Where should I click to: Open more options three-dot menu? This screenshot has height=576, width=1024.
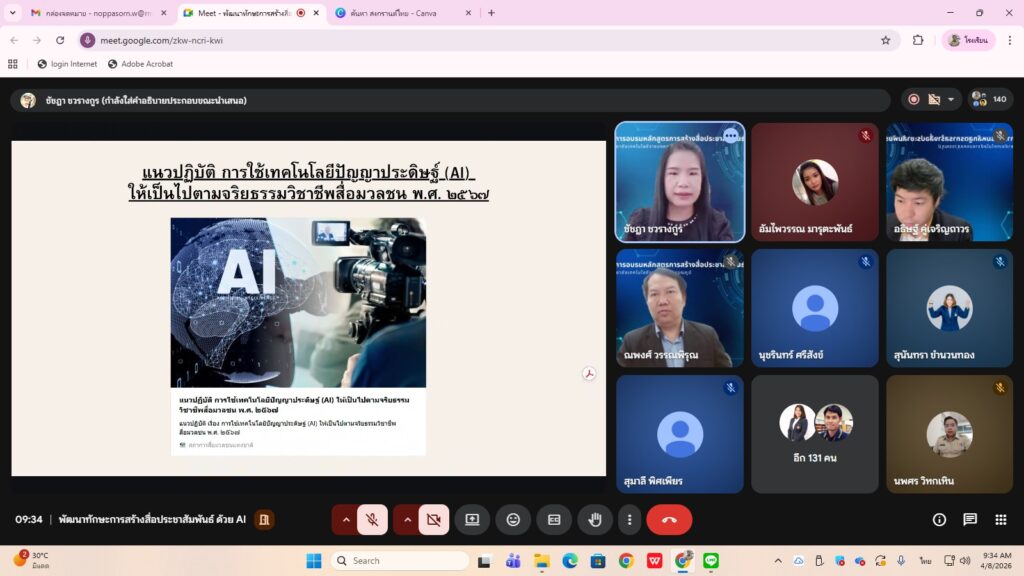coord(629,520)
